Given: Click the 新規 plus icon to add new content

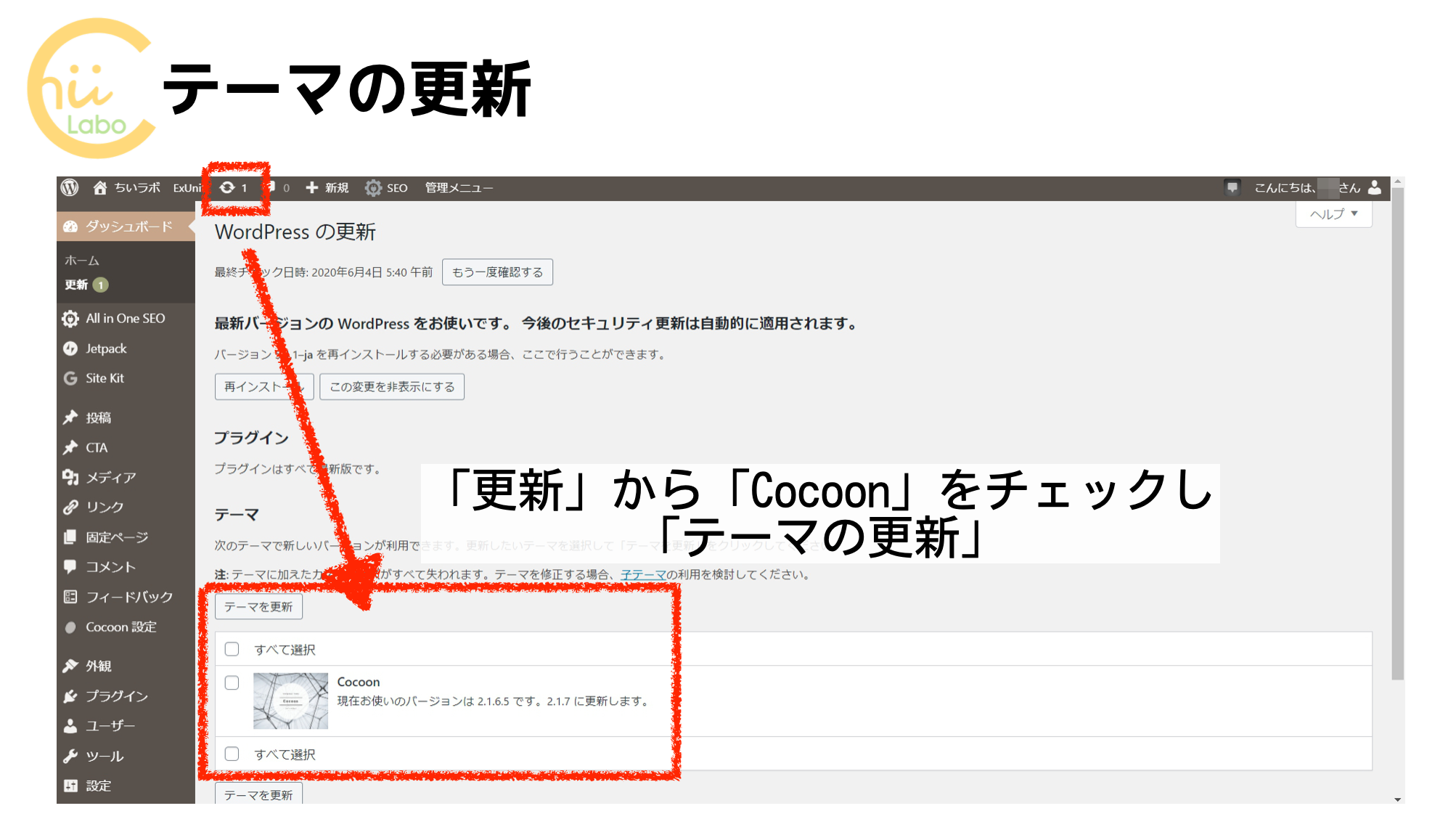Looking at the screenshot, I should coord(312,187).
